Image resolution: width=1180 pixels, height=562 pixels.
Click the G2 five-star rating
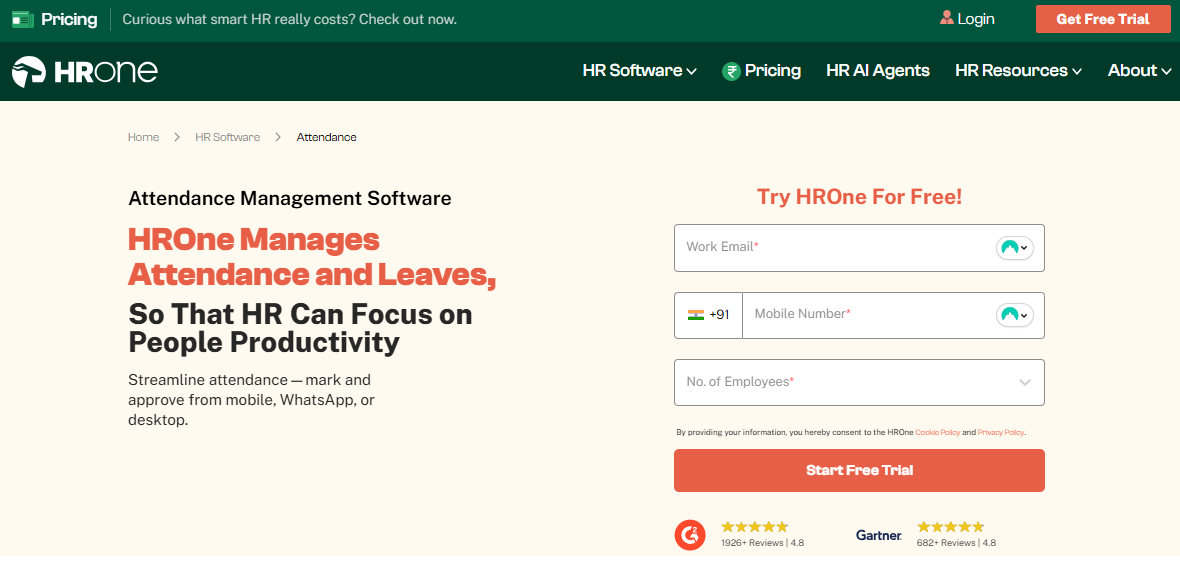(x=754, y=527)
